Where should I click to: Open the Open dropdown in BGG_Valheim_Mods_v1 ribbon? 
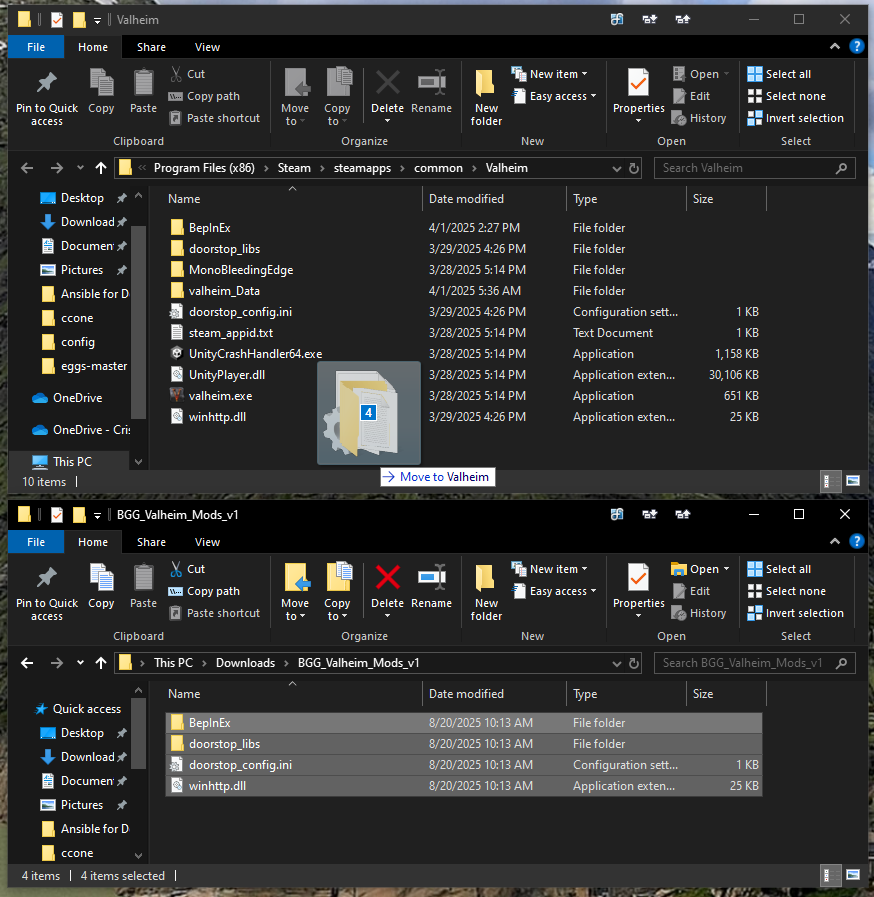[x=700, y=569]
